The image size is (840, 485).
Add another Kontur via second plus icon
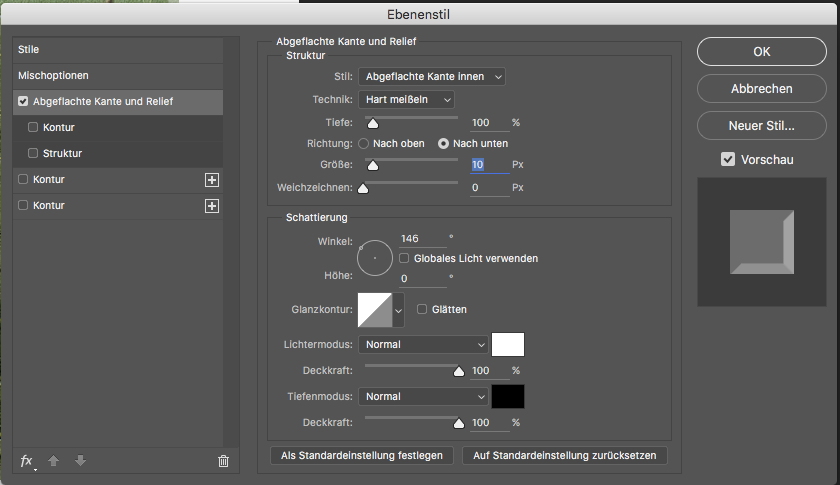(x=212, y=206)
